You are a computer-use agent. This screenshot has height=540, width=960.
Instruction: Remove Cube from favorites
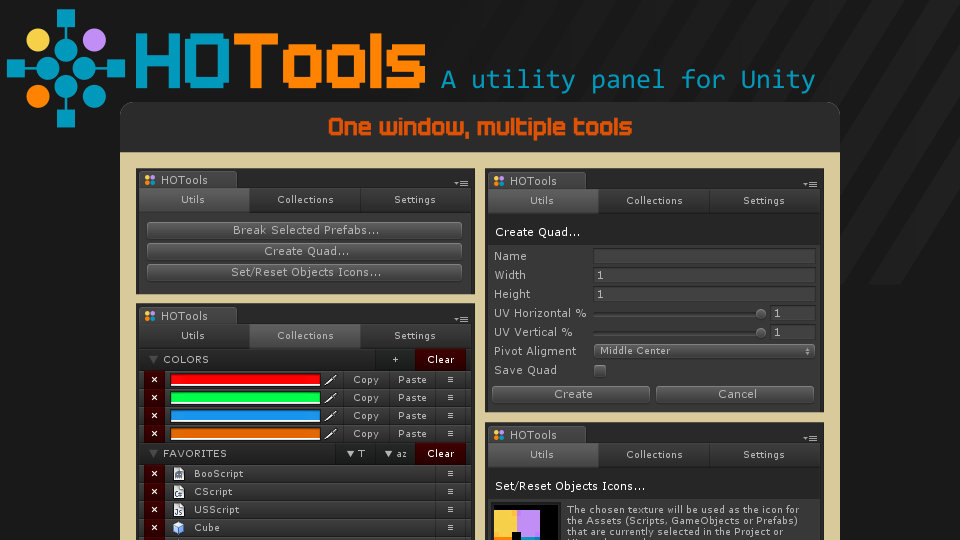tap(154, 528)
